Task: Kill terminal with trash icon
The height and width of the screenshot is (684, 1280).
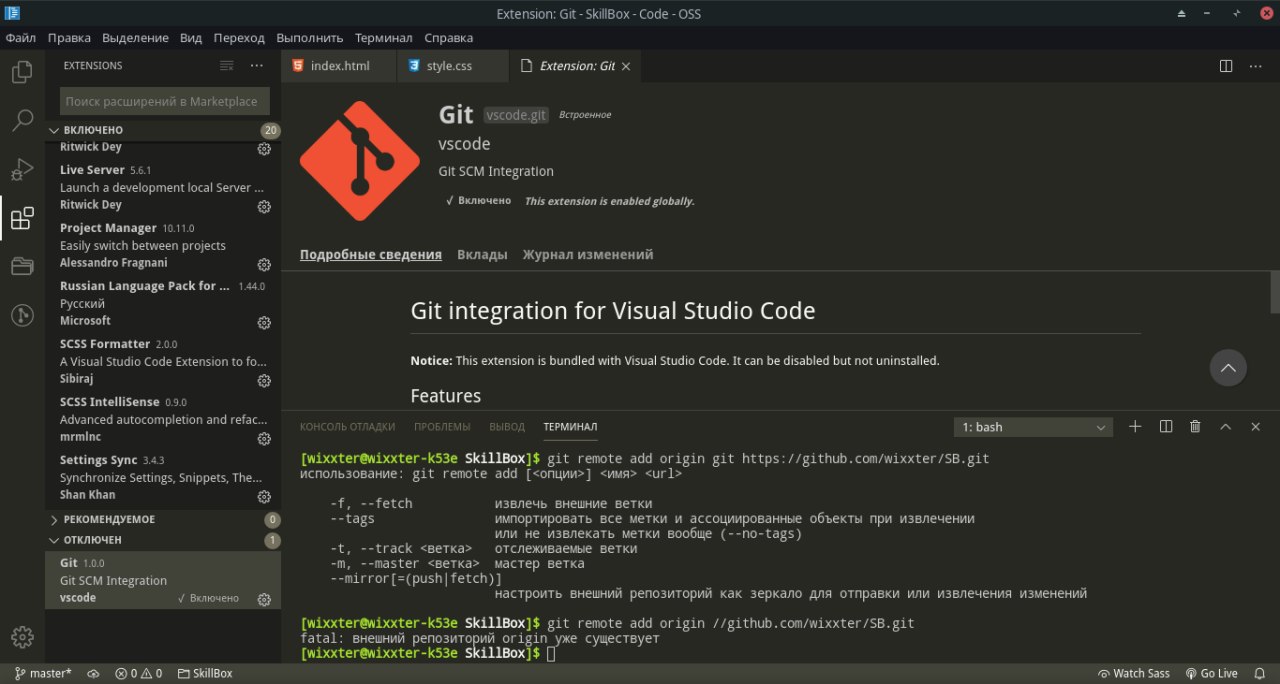Action: pyautogui.click(x=1195, y=427)
